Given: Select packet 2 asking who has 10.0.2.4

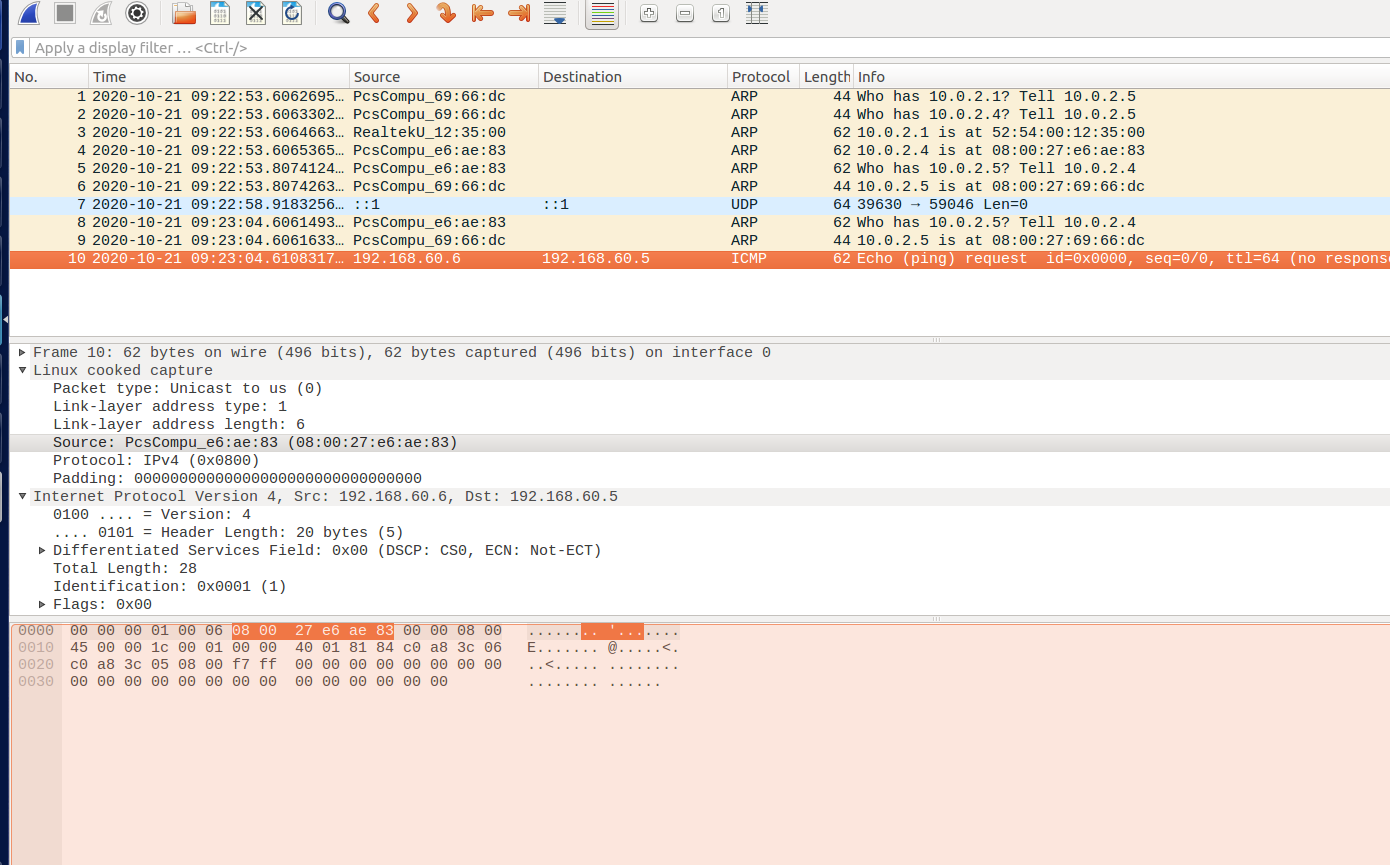Looking at the screenshot, I should tap(700, 115).
